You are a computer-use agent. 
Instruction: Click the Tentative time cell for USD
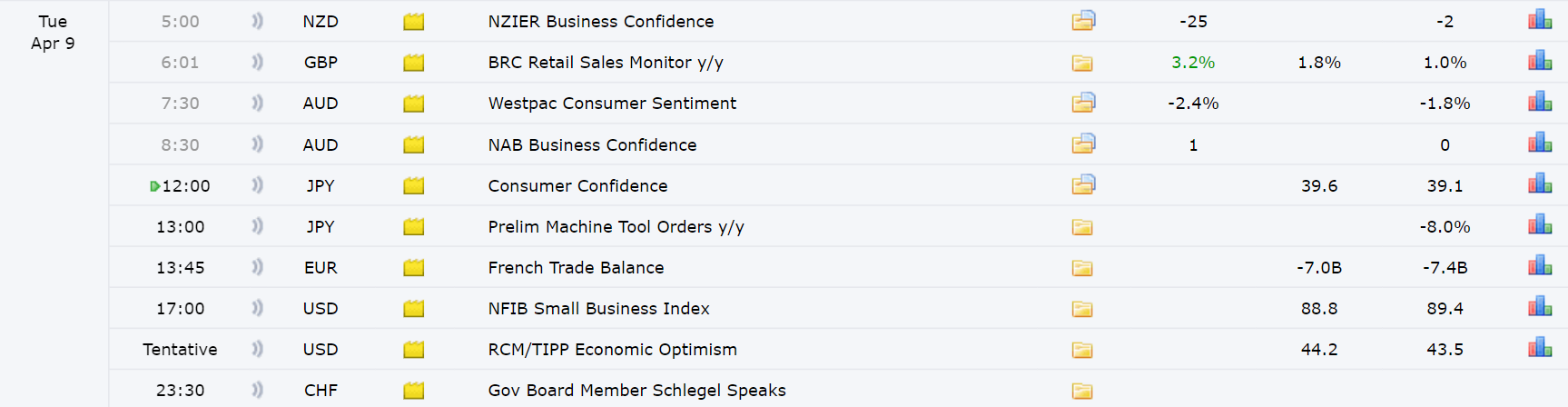[180, 350]
